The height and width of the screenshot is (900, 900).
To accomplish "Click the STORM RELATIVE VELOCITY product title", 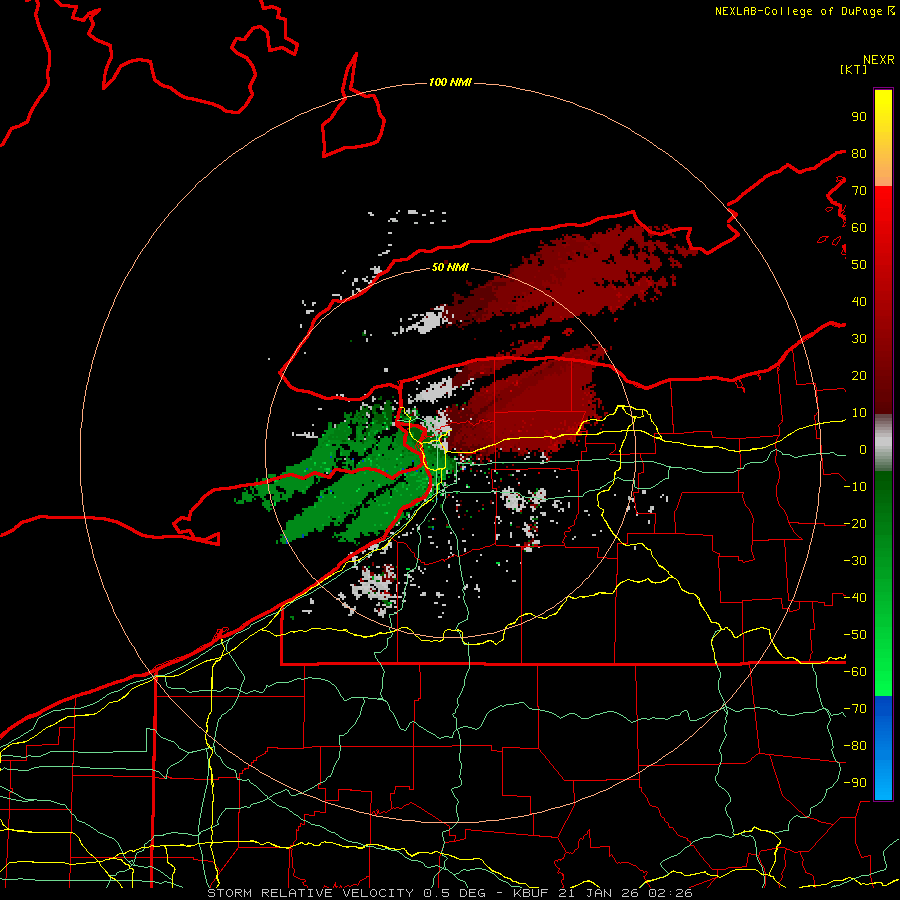I will [310, 893].
